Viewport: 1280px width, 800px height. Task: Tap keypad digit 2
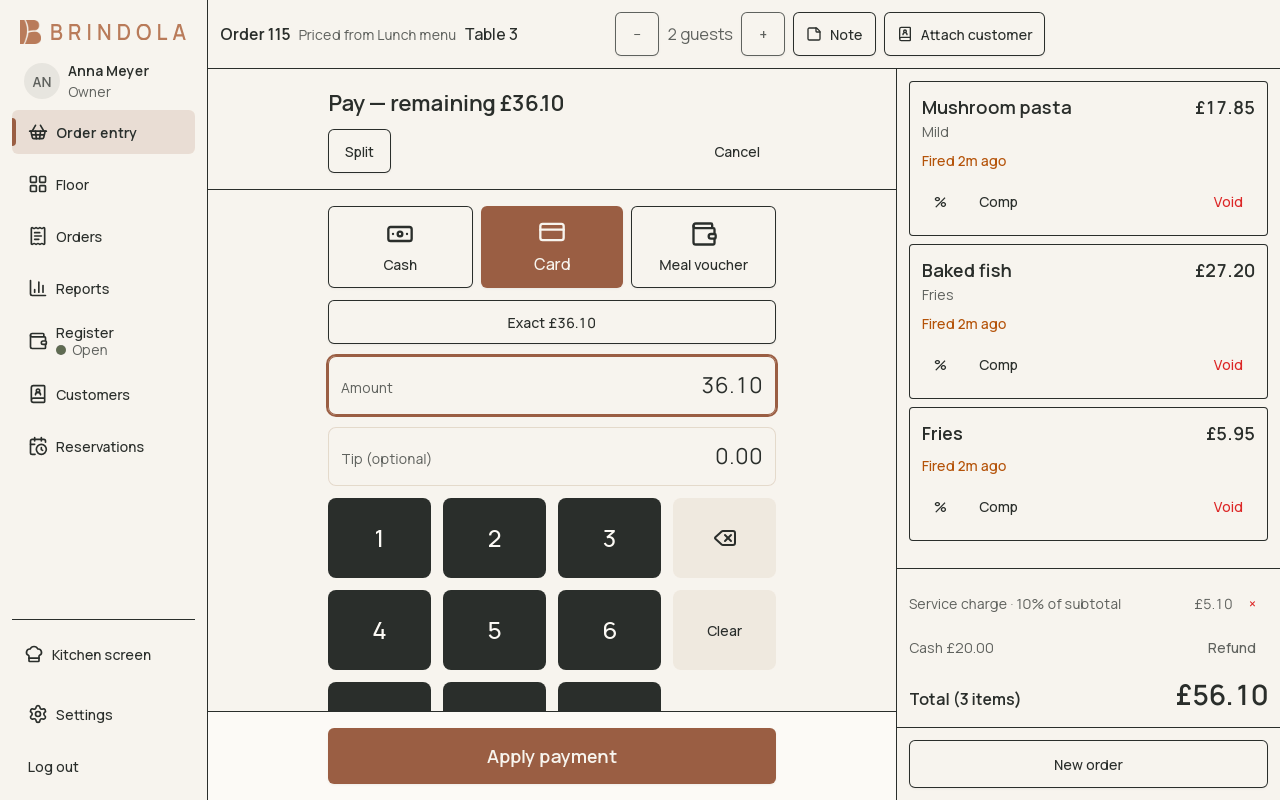[494, 538]
